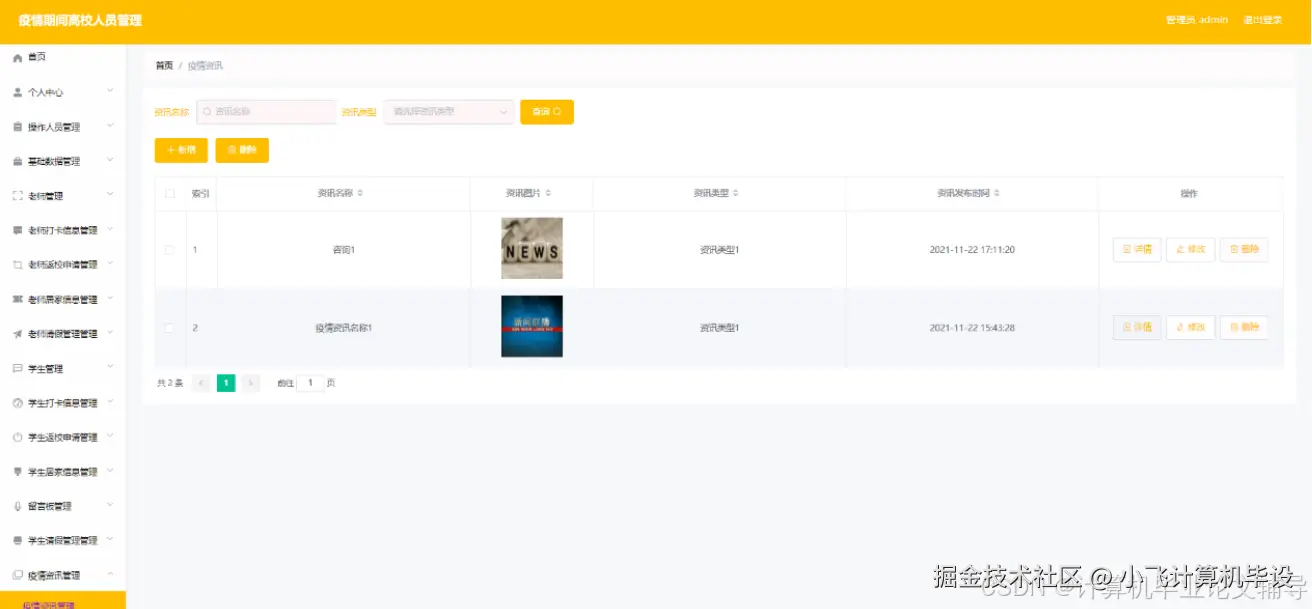Viewport: 1312px width, 609px height.
Task: Tick the checkbox for row 疫情资讯名称1
Action: pos(170,328)
